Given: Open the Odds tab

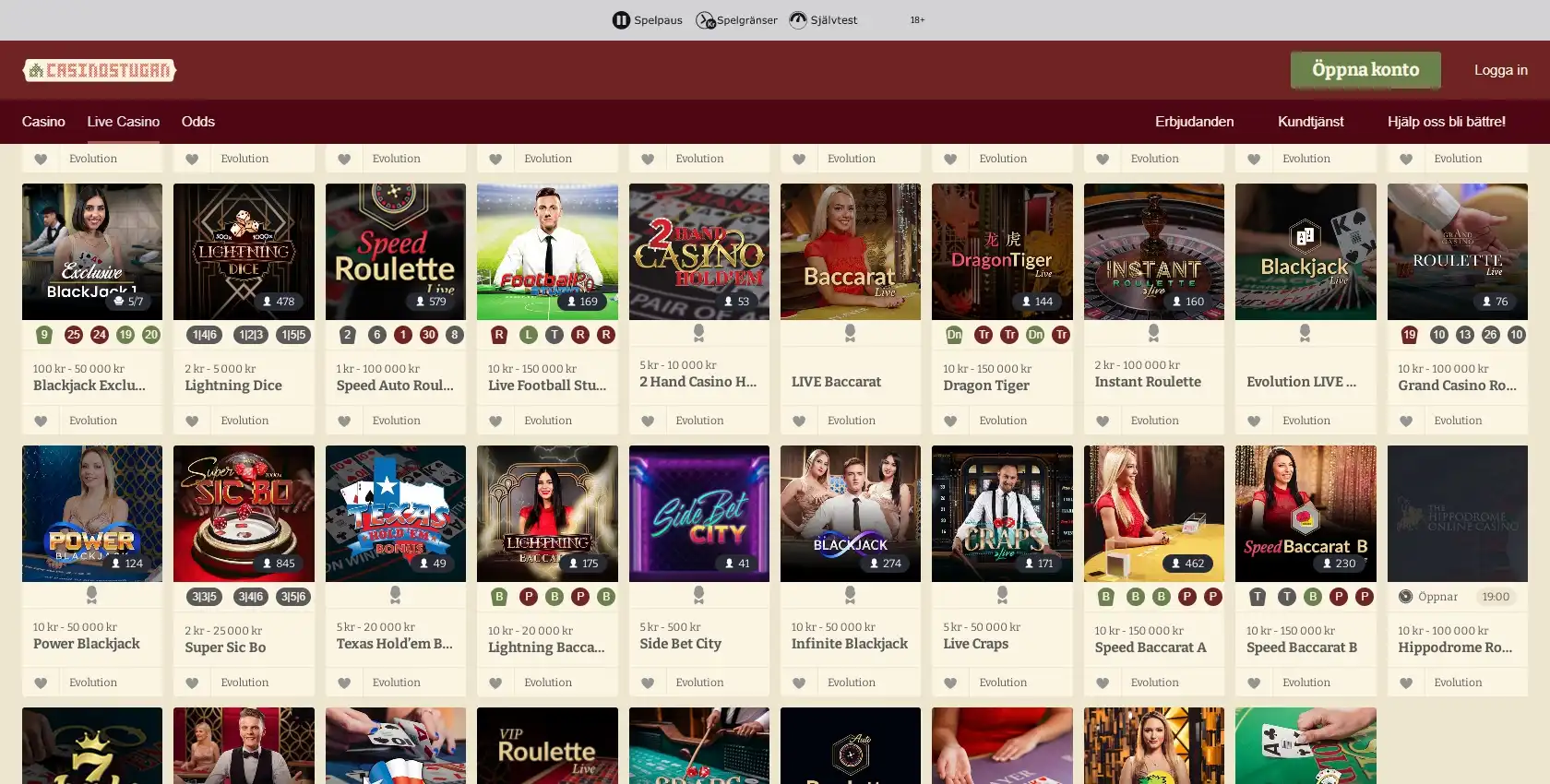Looking at the screenshot, I should coord(197,122).
